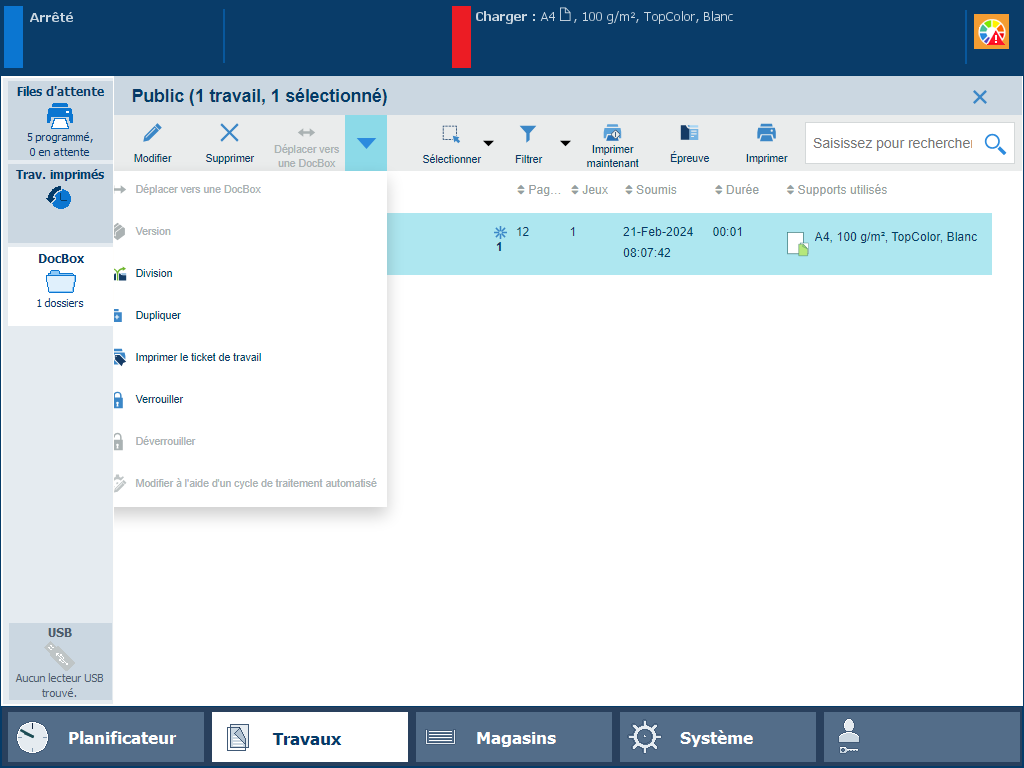The width and height of the screenshot is (1024, 768).
Task: Expand the Sélectionner dropdown arrow
Action: [x=488, y=143]
